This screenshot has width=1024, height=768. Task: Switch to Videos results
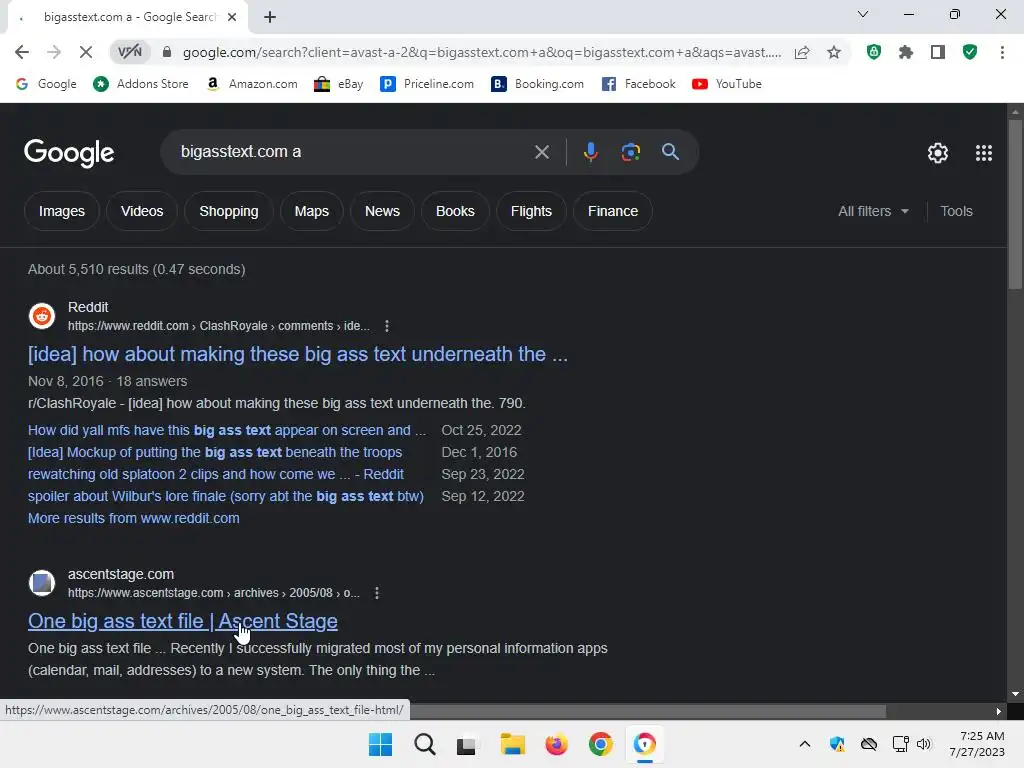(x=142, y=211)
